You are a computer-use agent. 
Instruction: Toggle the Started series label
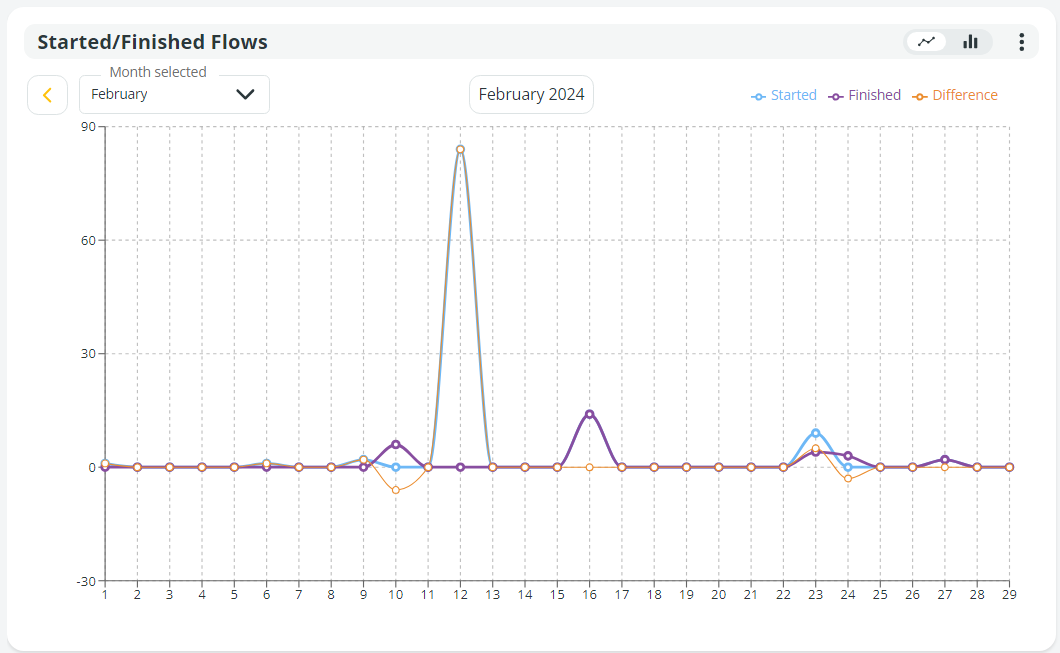coord(793,95)
